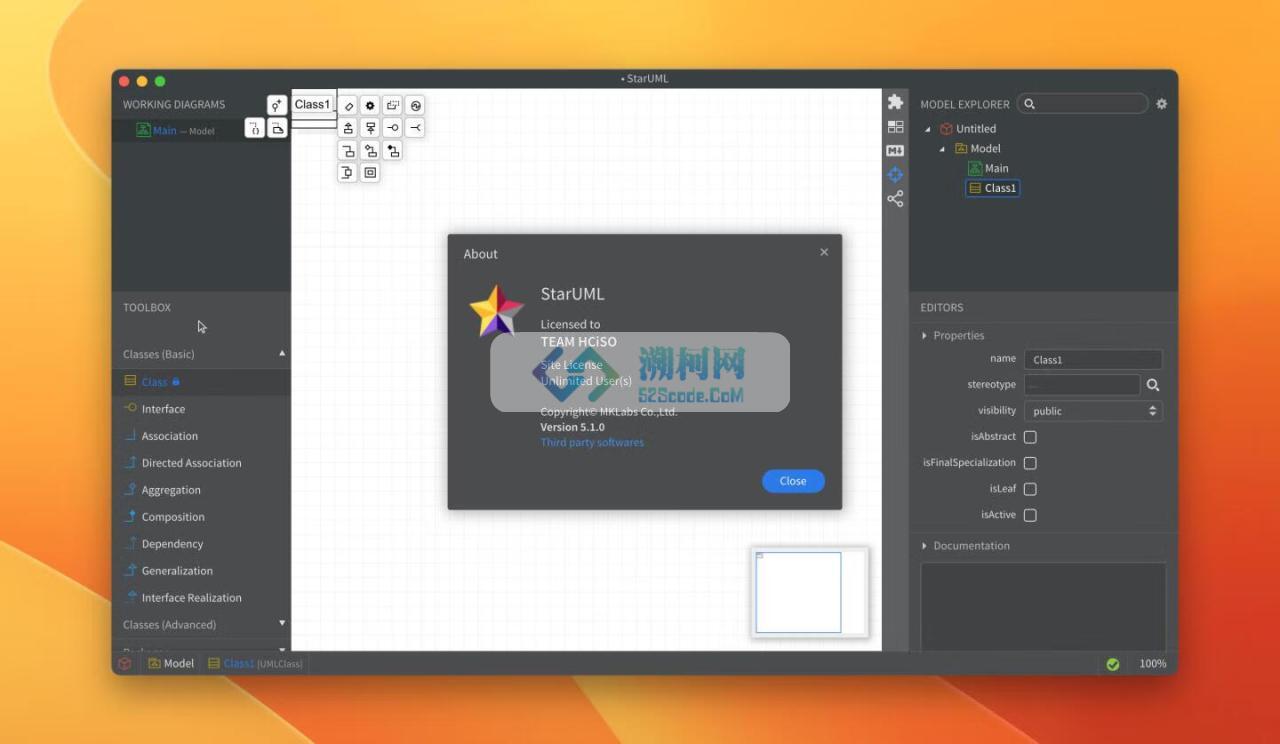Click the add attribute quick-edit icon with braces
This screenshot has width=1280, height=744.
coord(255,128)
